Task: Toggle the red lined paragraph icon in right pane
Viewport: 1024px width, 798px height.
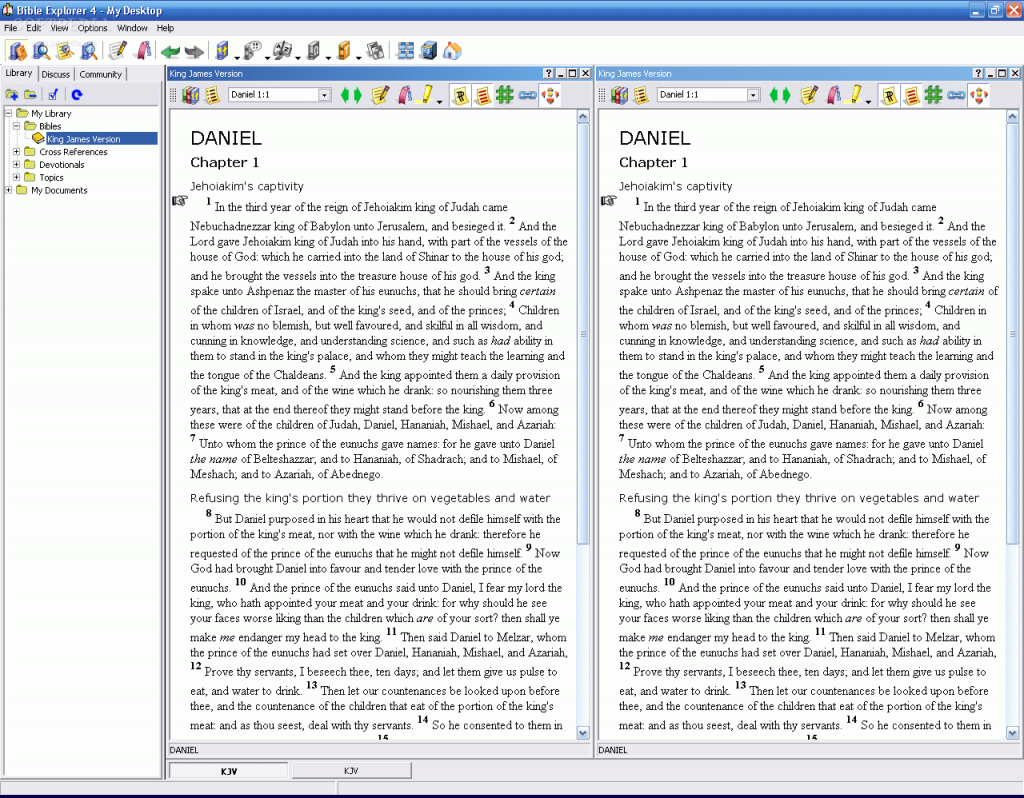Action: pos(910,95)
